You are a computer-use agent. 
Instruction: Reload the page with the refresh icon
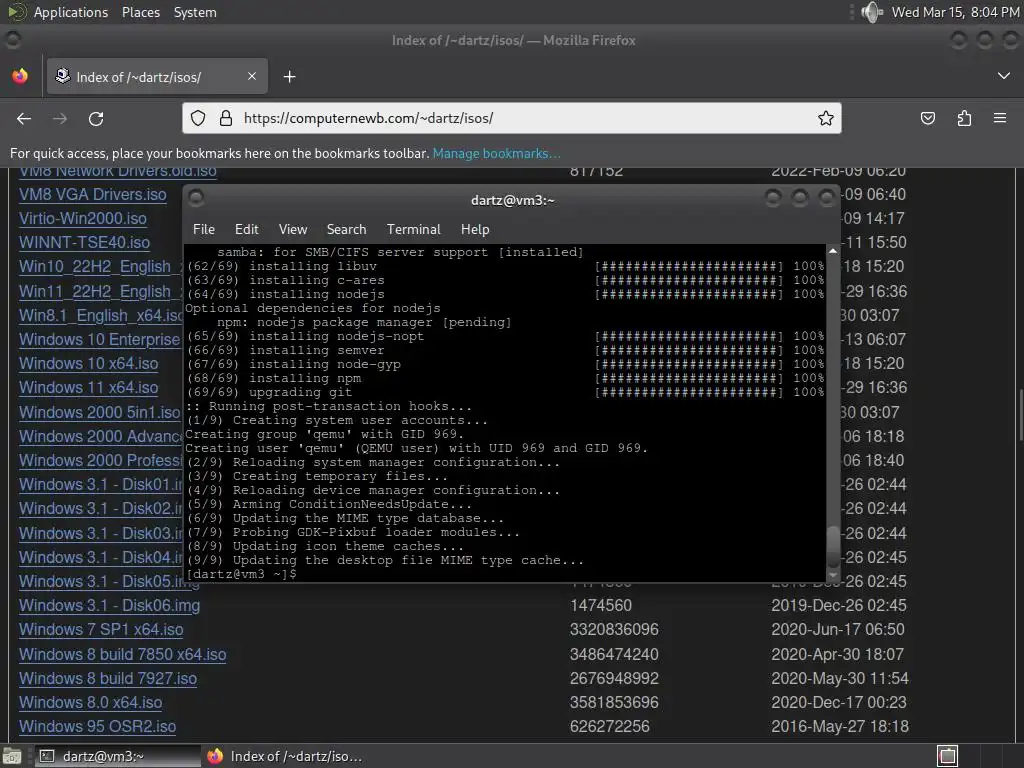[x=96, y=118]
